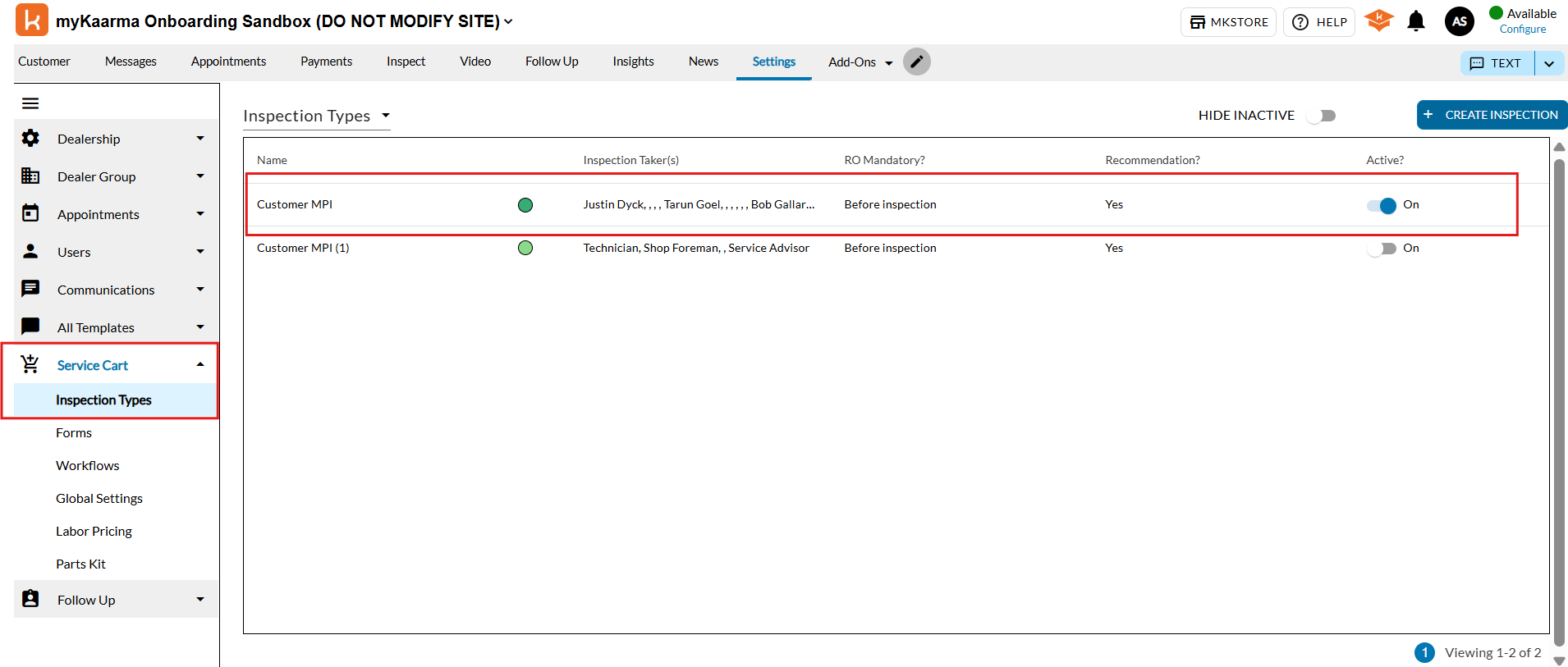Viewport: 1568px width, 667px height.
Task: Click the Service Cart icon
Action: 30,364
